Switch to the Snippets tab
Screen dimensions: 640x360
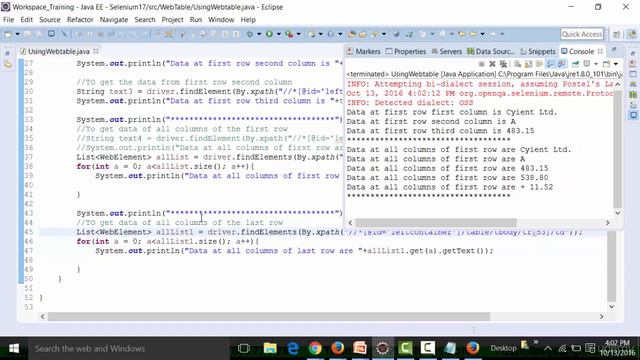538,51
